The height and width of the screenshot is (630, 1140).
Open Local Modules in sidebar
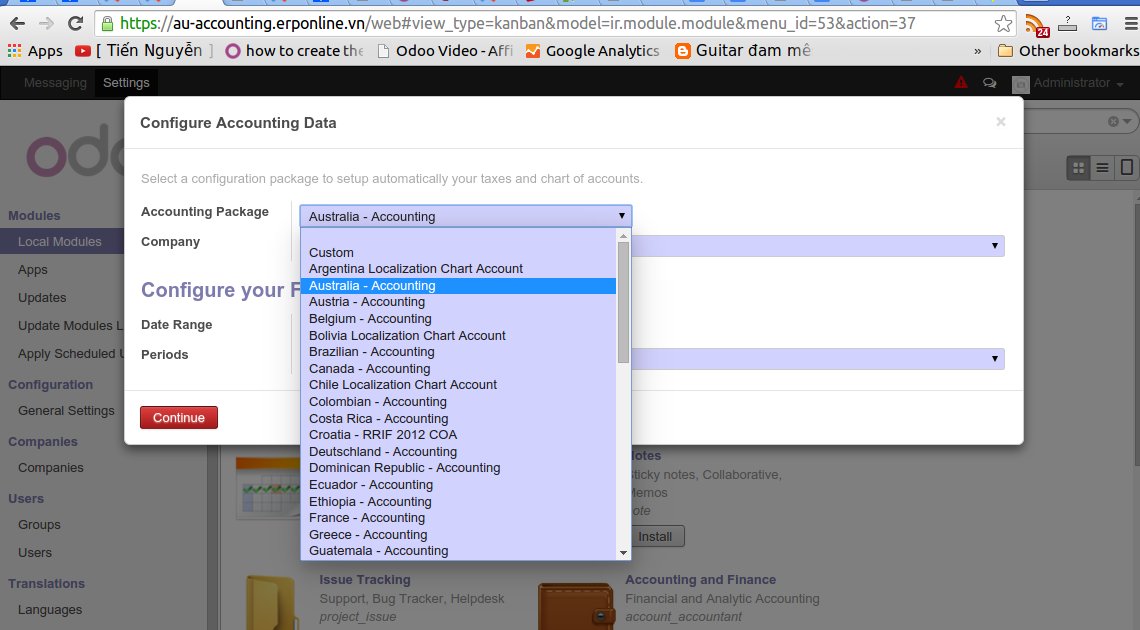62,242
